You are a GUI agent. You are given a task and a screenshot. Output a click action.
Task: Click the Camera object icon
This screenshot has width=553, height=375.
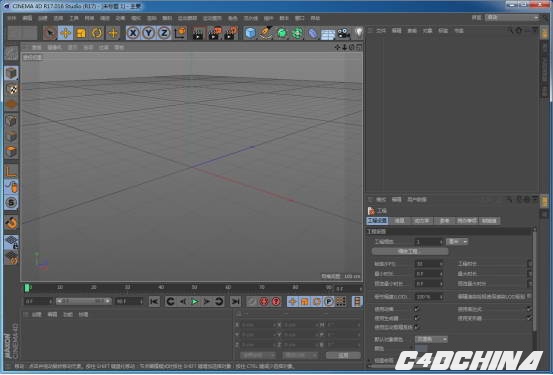pos(344,33)
